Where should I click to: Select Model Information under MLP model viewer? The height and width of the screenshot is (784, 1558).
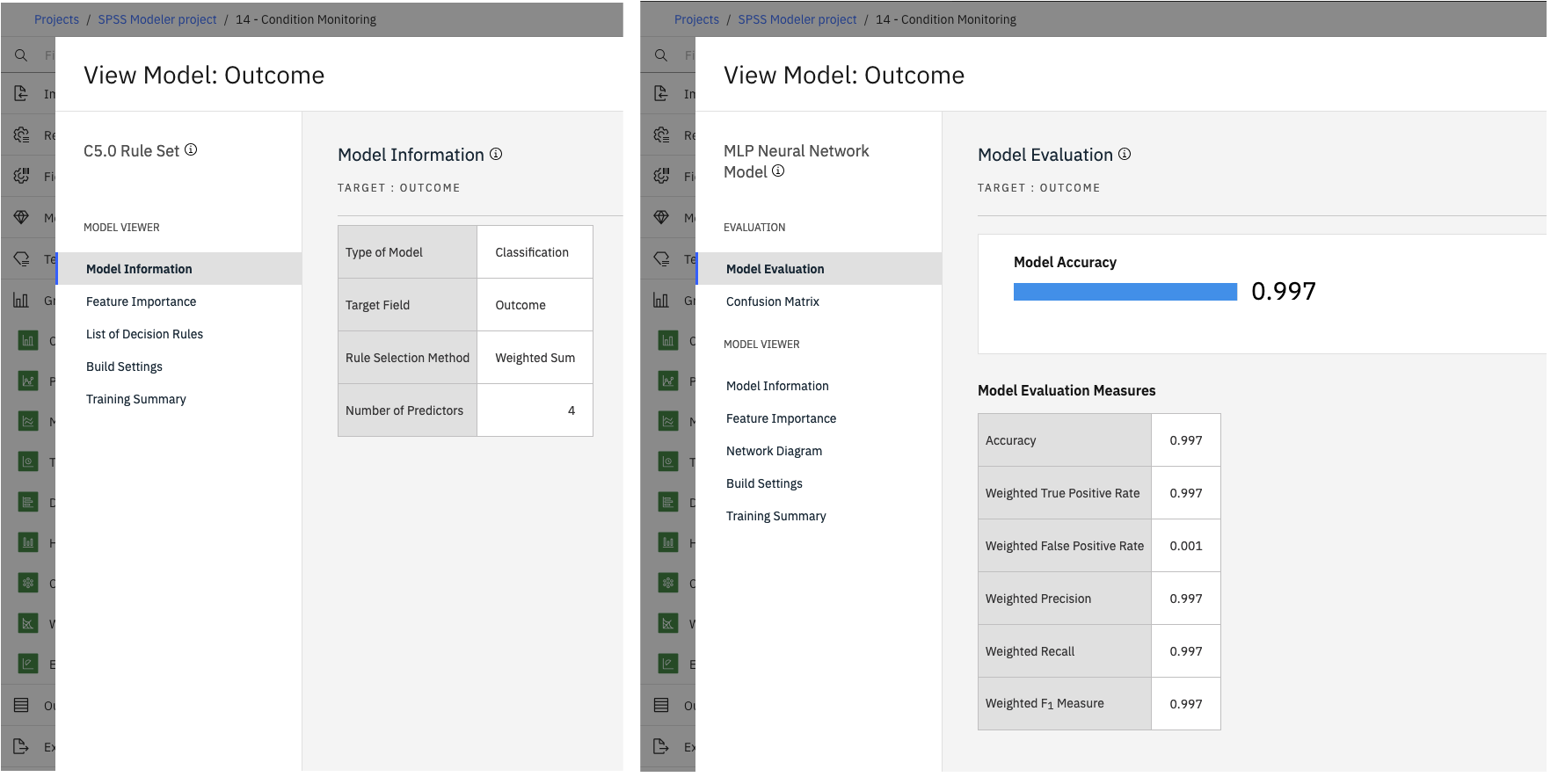point(777,386)
